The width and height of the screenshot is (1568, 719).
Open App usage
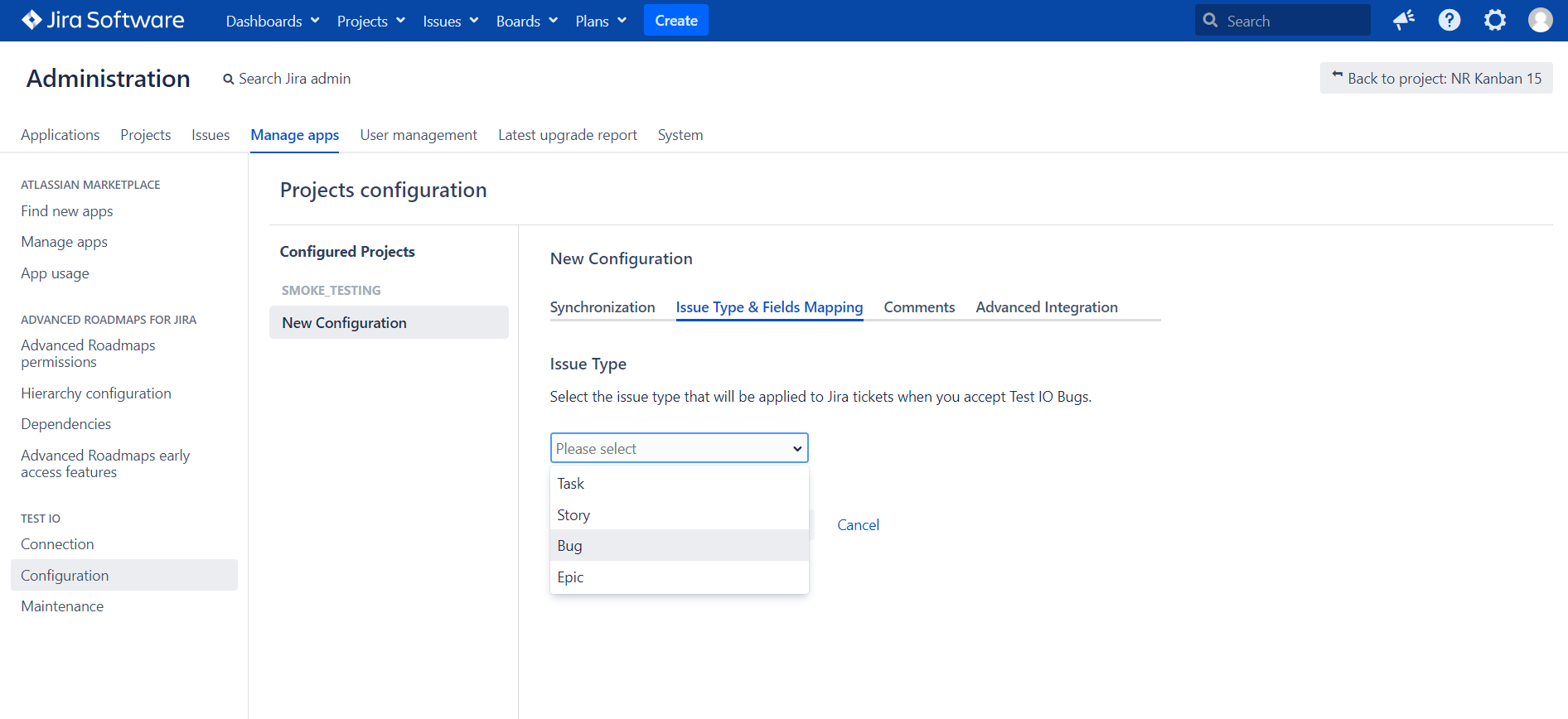55,273
